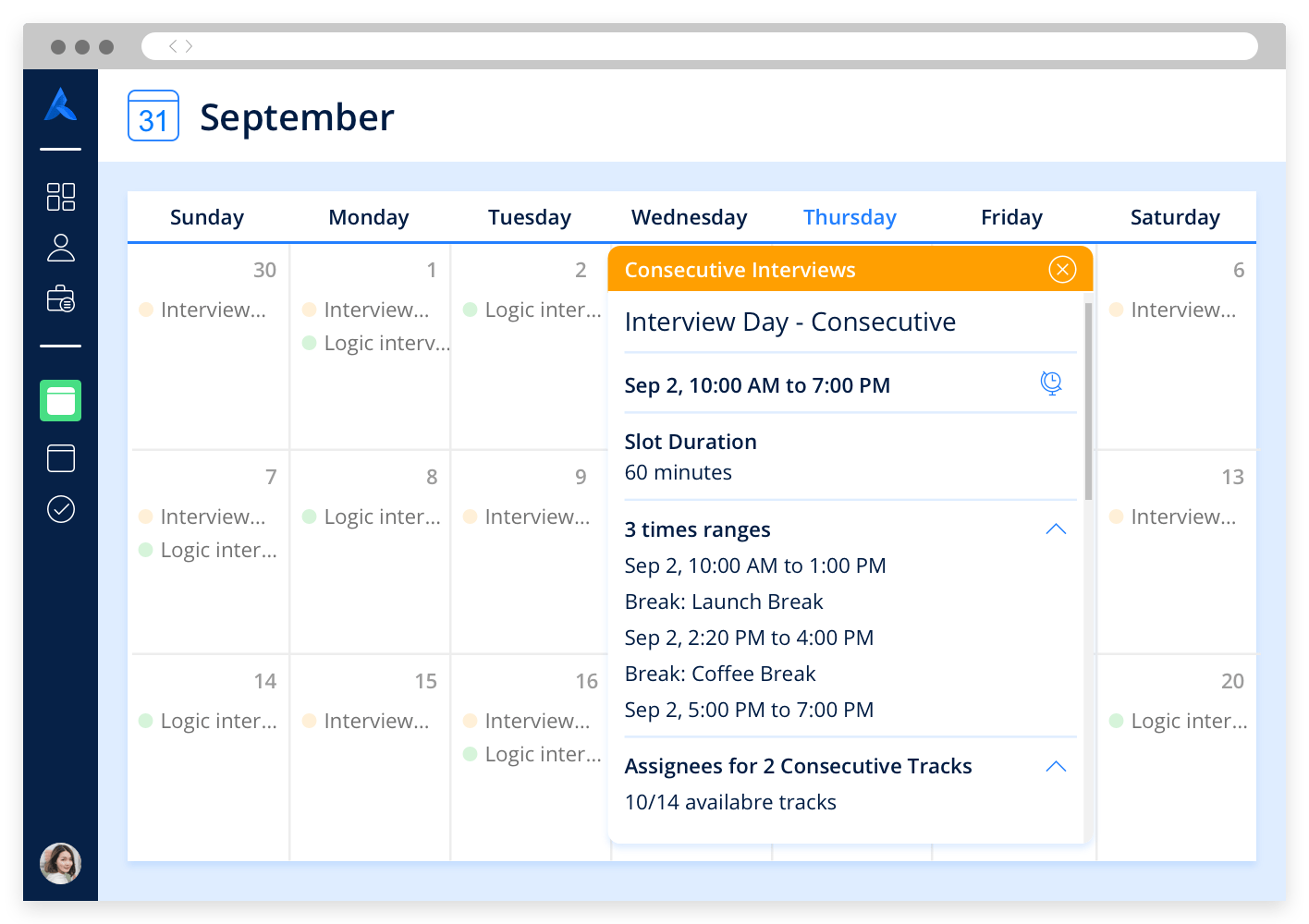
Task: Collapse the 3 times ranges section
Action: pos(1056,529)
